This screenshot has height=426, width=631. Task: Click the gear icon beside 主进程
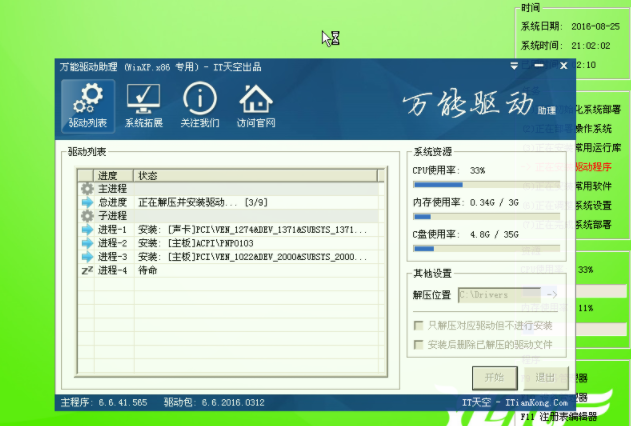(x=87, y=188)
